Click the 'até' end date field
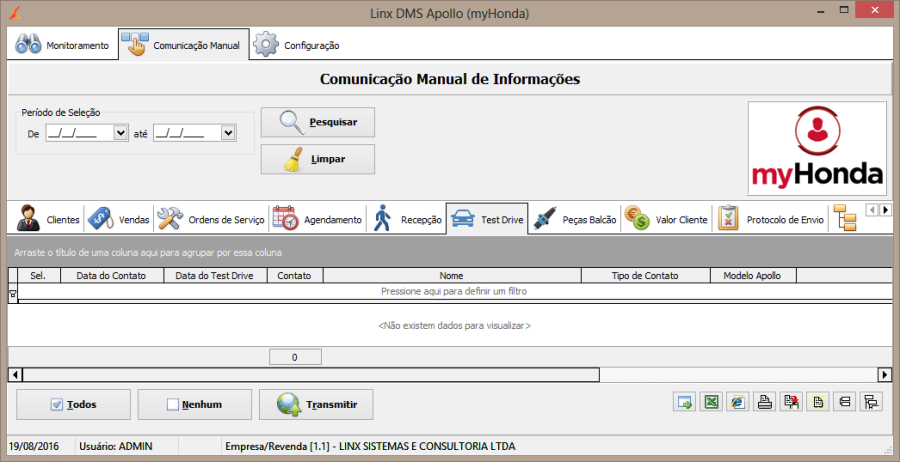This screenshot has height=462, width=900. click(188, 133)
